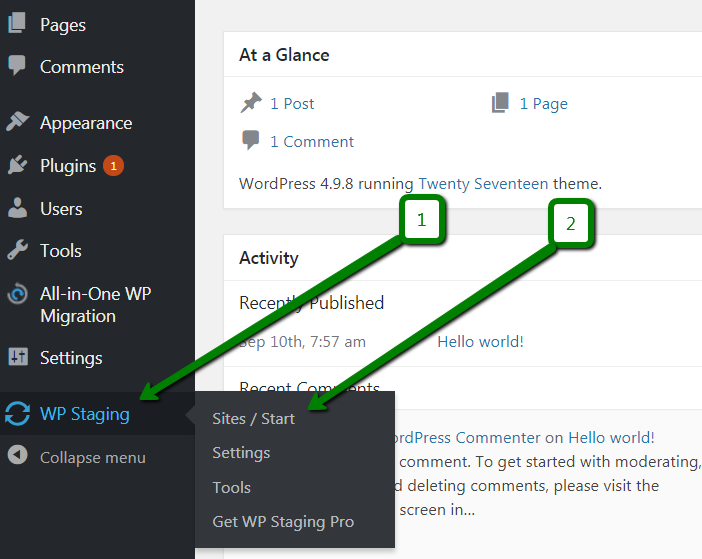Screen dimensions: 702x559
Task: Choose Sites / Start in WP Staging submenu
Action: pyautogui.click(x=253, y=419)
